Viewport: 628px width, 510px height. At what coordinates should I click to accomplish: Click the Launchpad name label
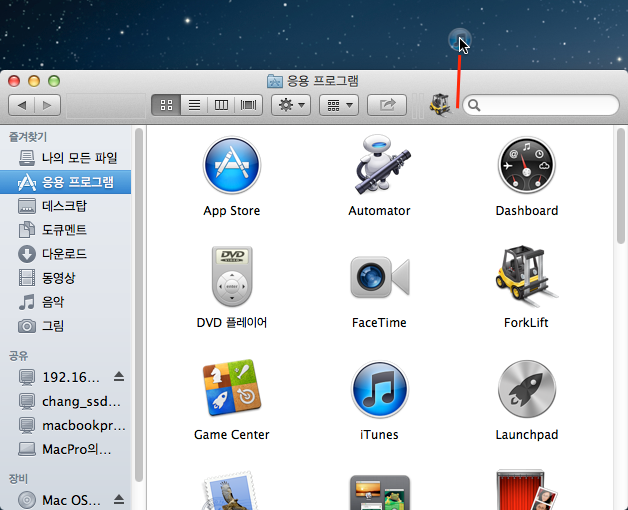click(527, 435)
